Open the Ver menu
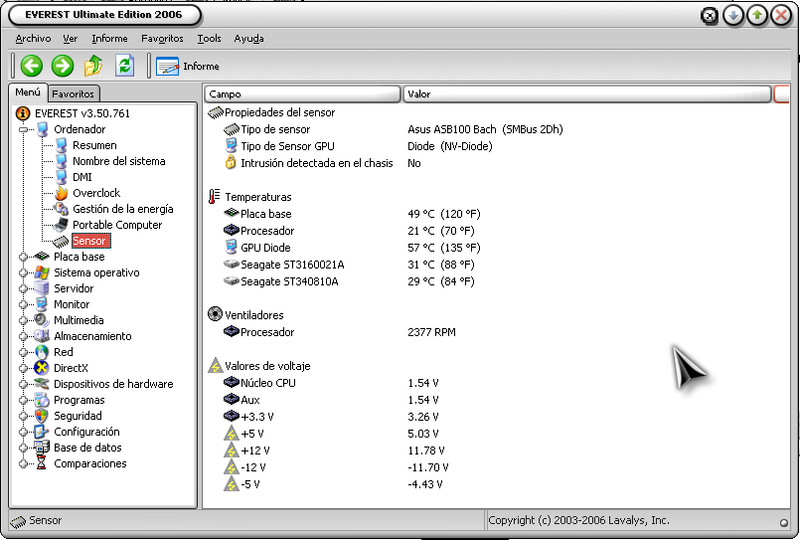The height and width of the screenshot is (540, 800). click(x=70, y=39)
